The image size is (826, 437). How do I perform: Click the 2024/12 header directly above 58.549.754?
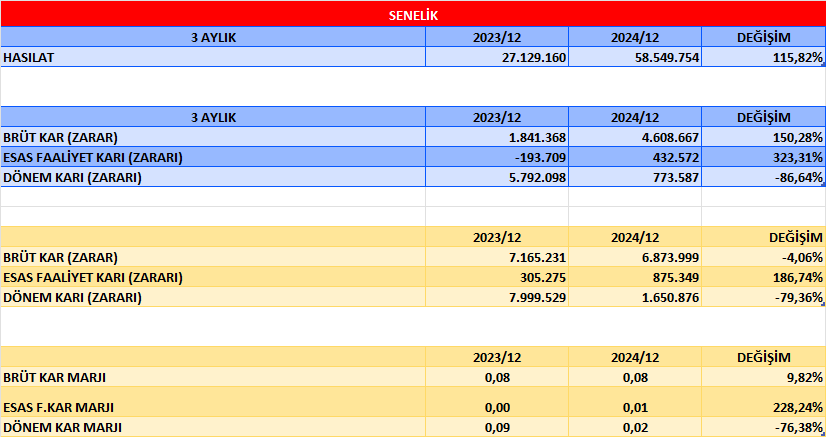(635, 37)
